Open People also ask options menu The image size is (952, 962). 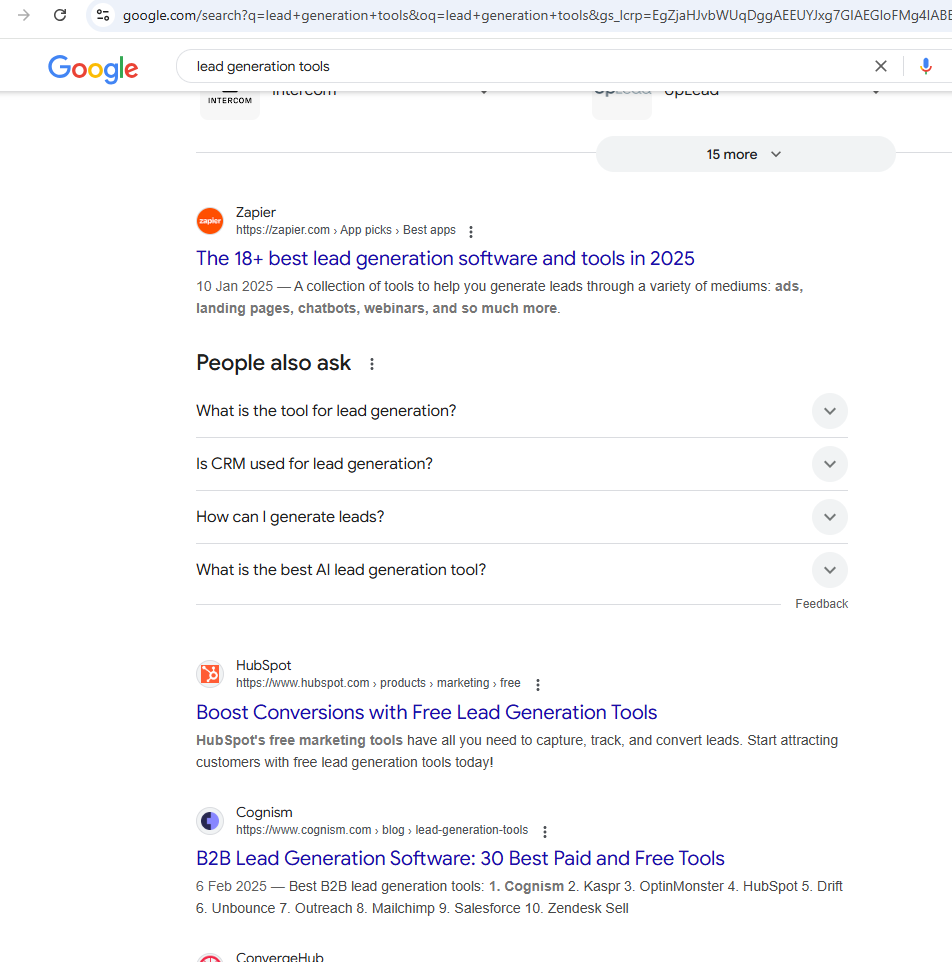pyautogui.click(x=372, y=364)
